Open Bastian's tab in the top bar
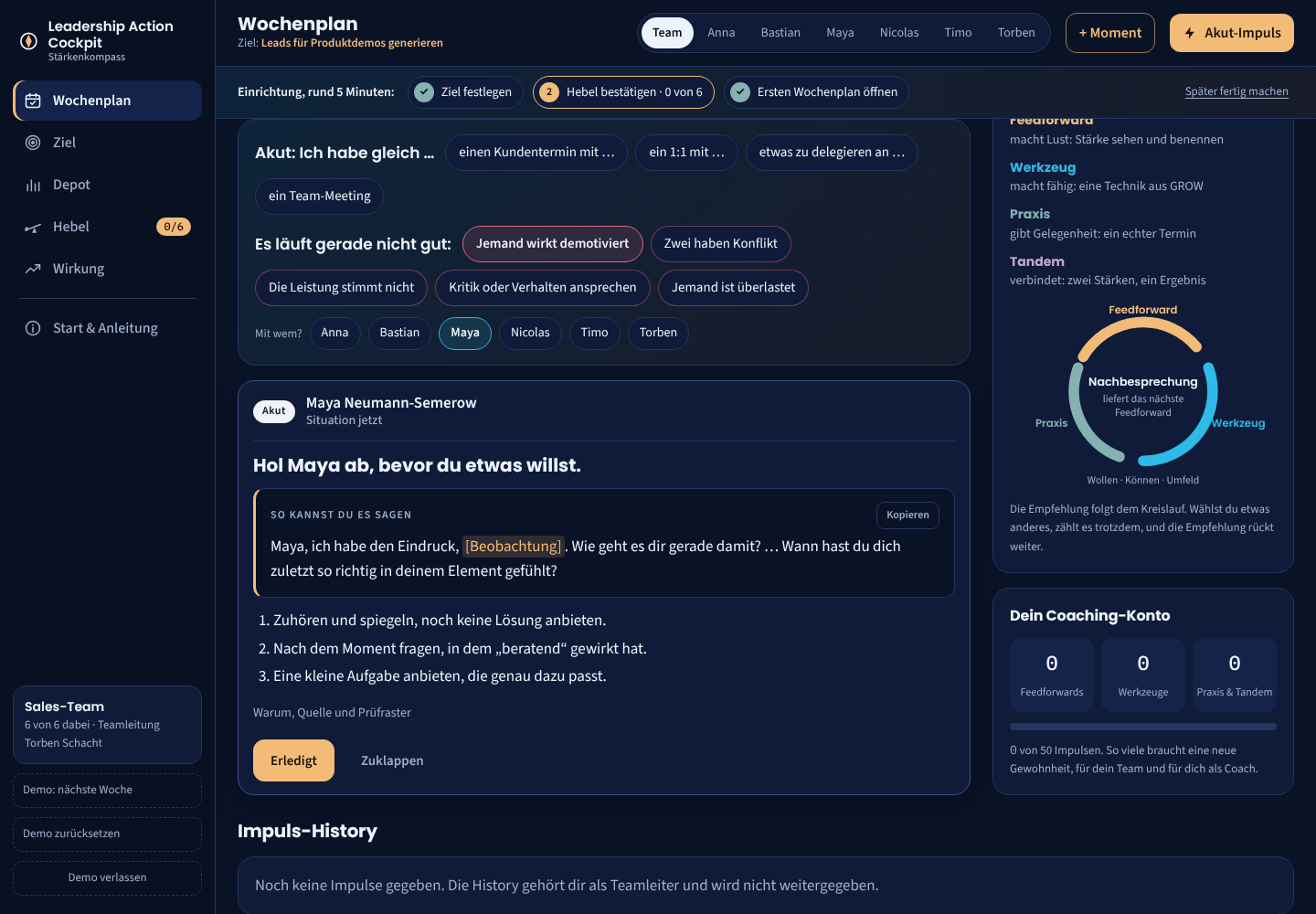1316x914 pixels. [x=780, y=33]
